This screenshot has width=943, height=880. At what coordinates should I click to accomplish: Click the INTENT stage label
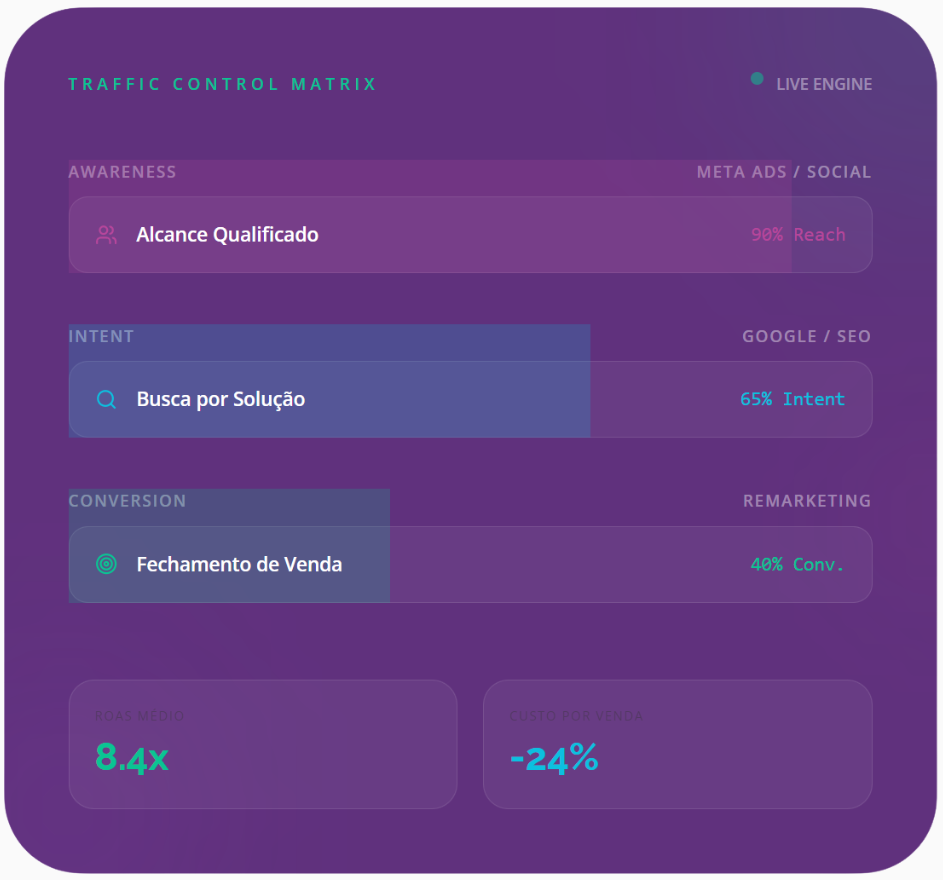point(101,337)
